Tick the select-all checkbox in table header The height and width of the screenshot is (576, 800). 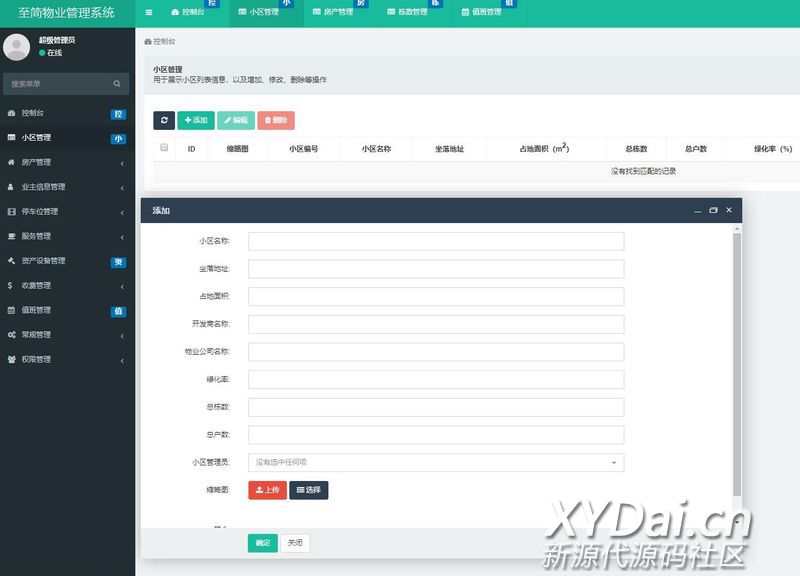[164, 147]
